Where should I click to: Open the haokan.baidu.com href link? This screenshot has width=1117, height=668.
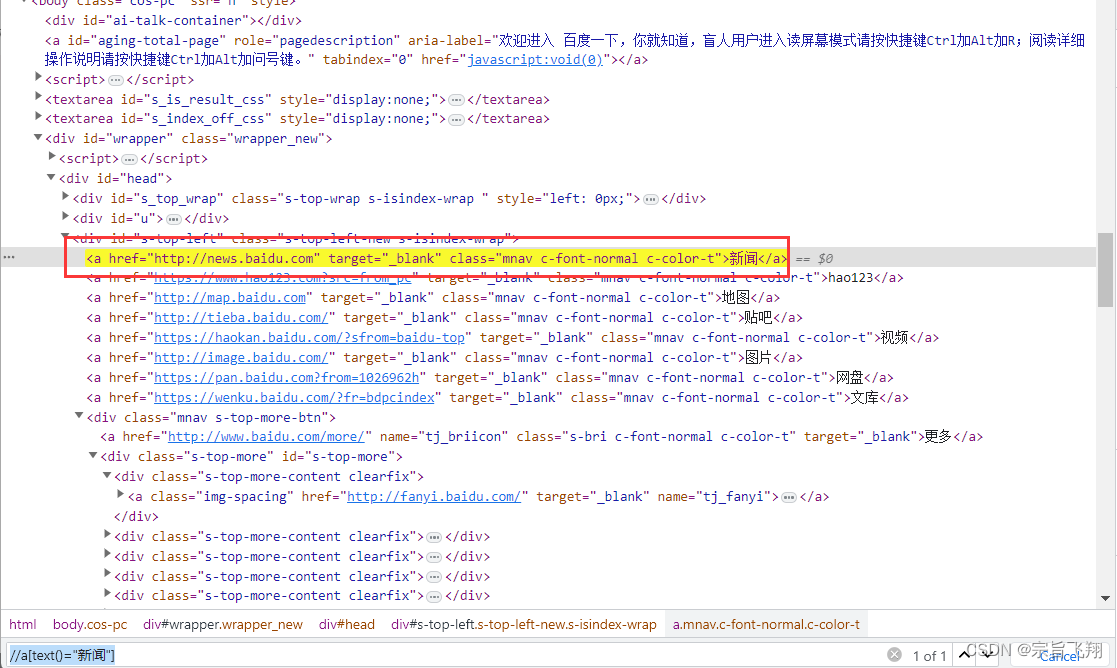(x=309, y=338)
